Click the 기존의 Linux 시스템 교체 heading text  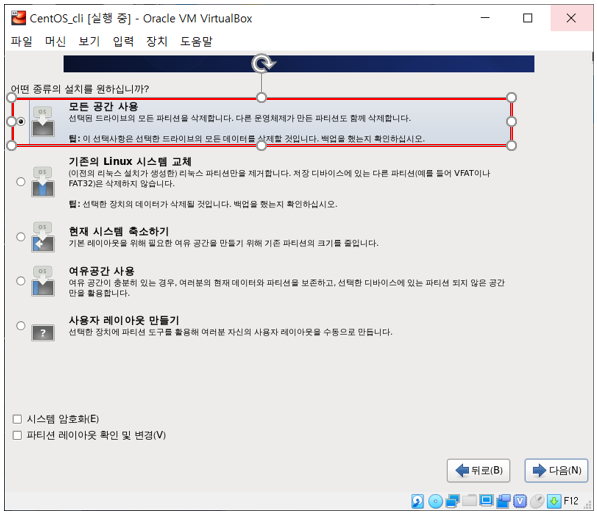point(130,161)
